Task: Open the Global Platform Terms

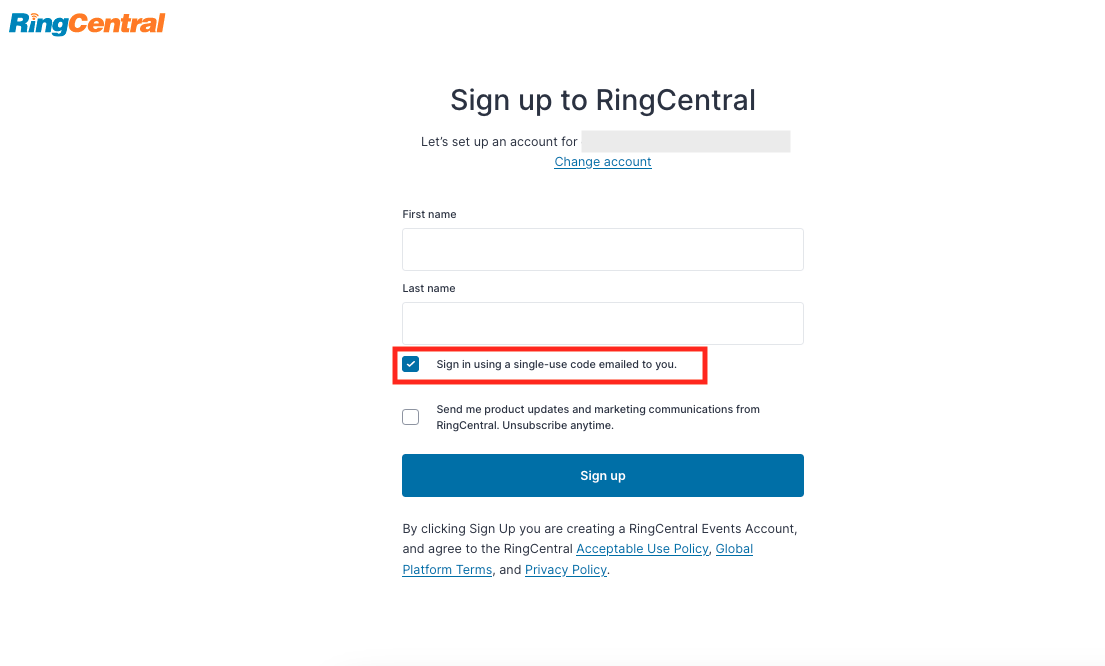Action: coord(577,558)
